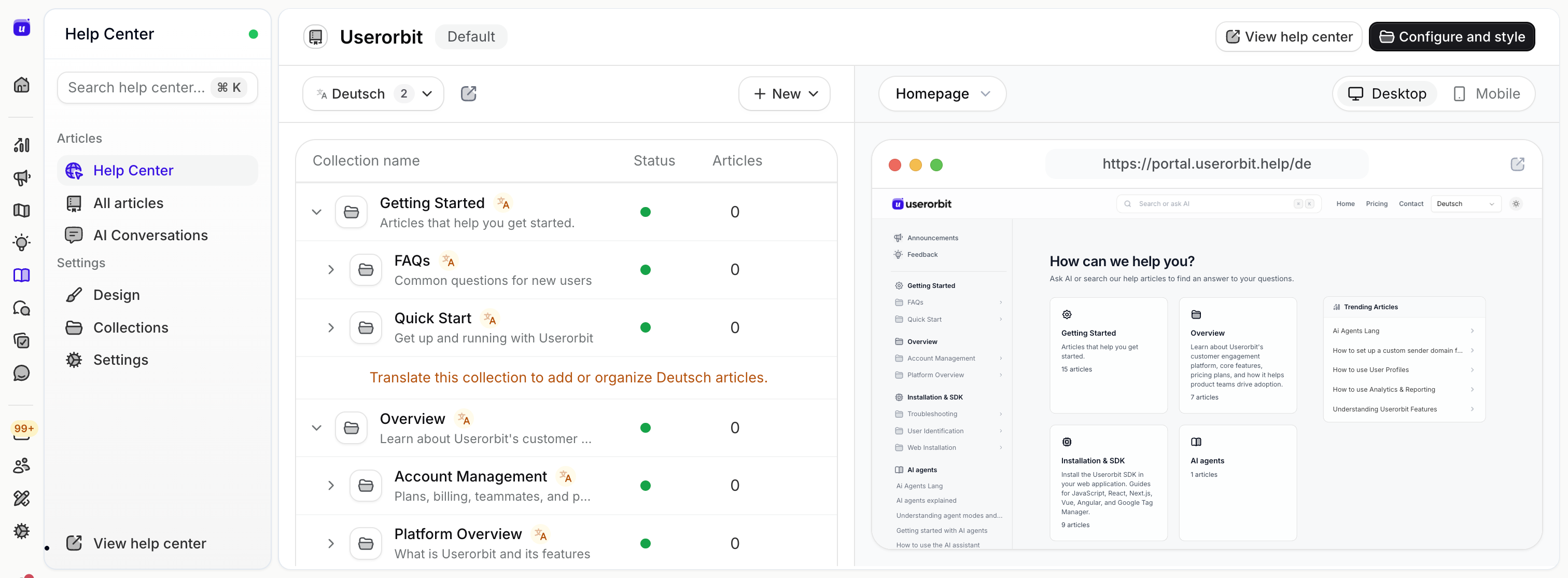Open the messages speech bubble rail icon
The width and height of the screenshot is (1568, 578).
[x=22, y=373]
